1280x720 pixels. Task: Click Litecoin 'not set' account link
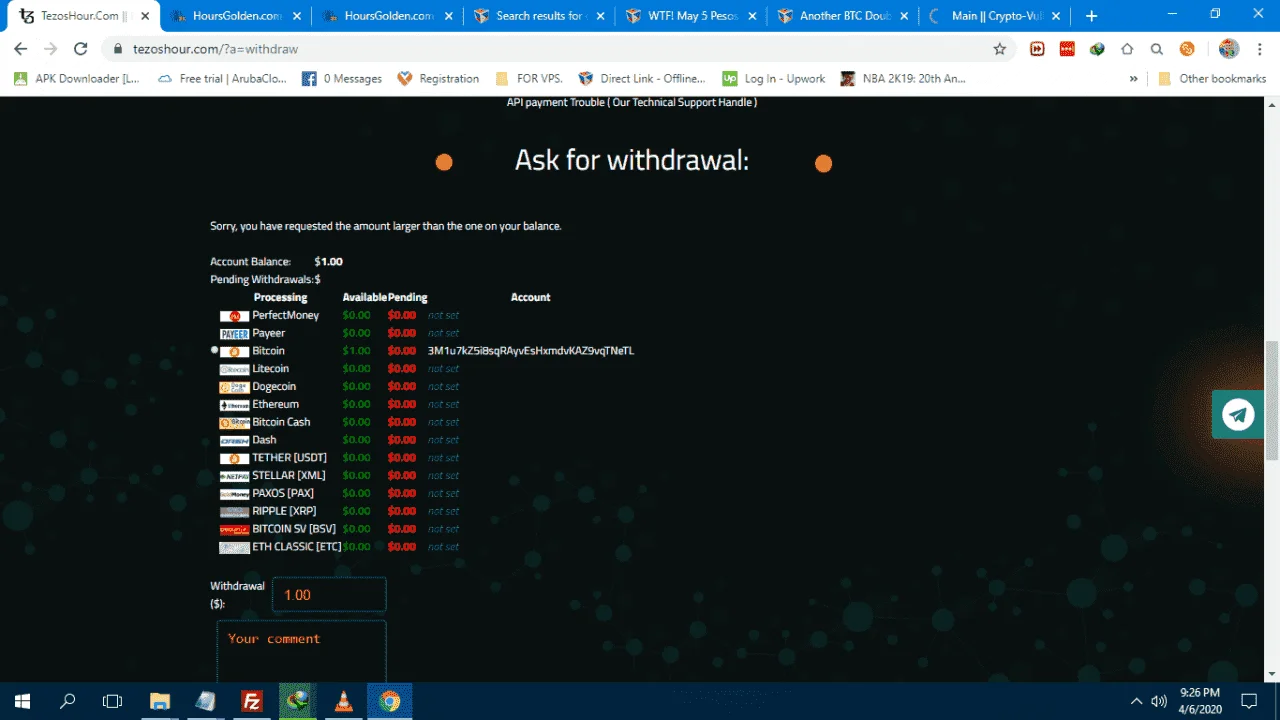click(x=443, y=369)
